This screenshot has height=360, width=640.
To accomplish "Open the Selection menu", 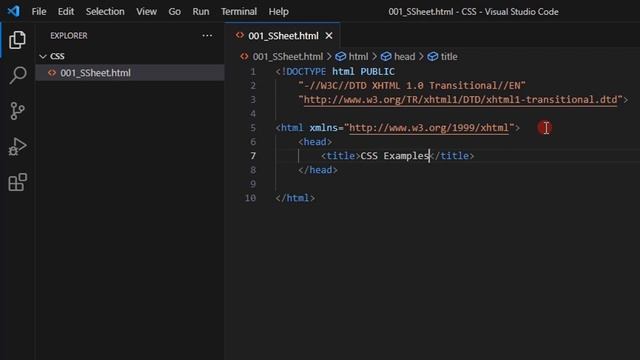I will (x=105, y=11).
